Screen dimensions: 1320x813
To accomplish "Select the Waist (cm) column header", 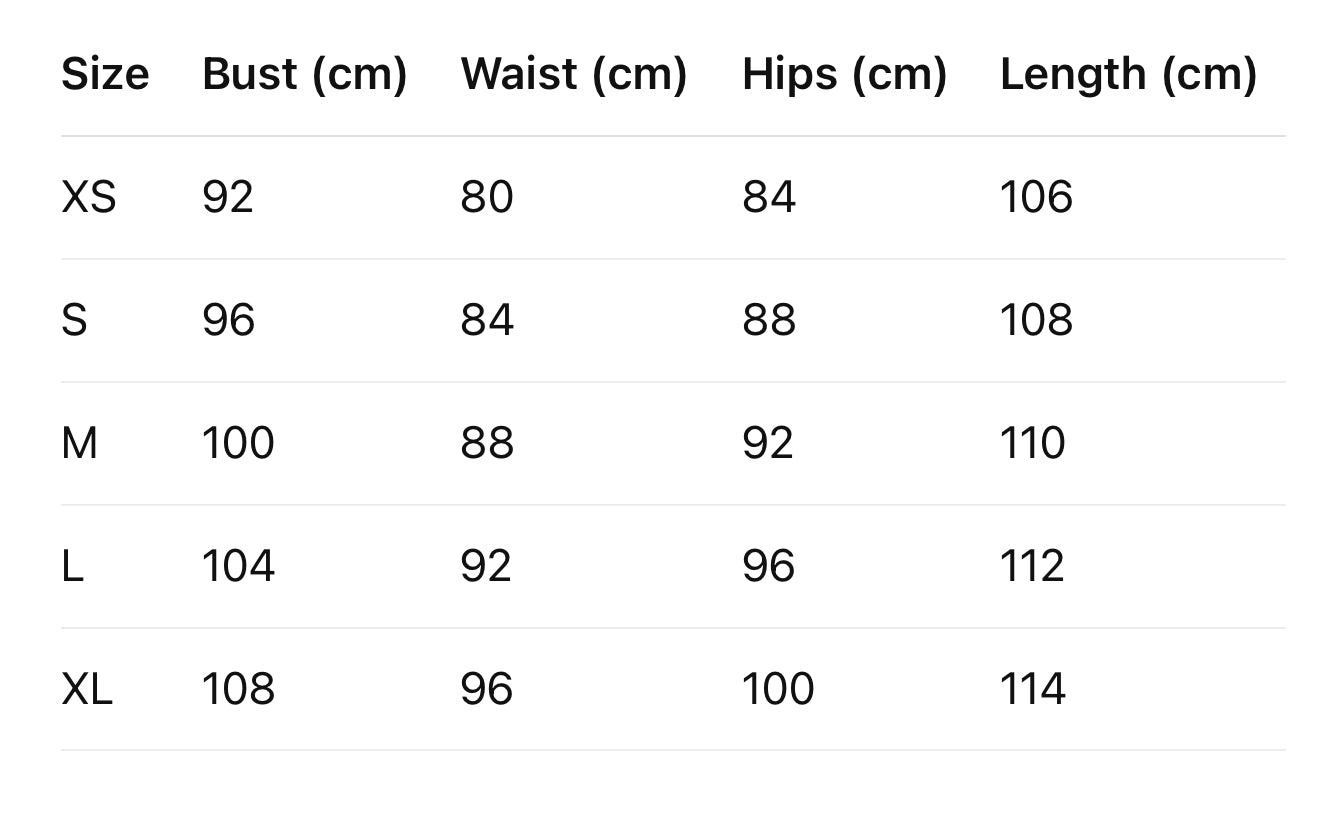I will [573, 74].
